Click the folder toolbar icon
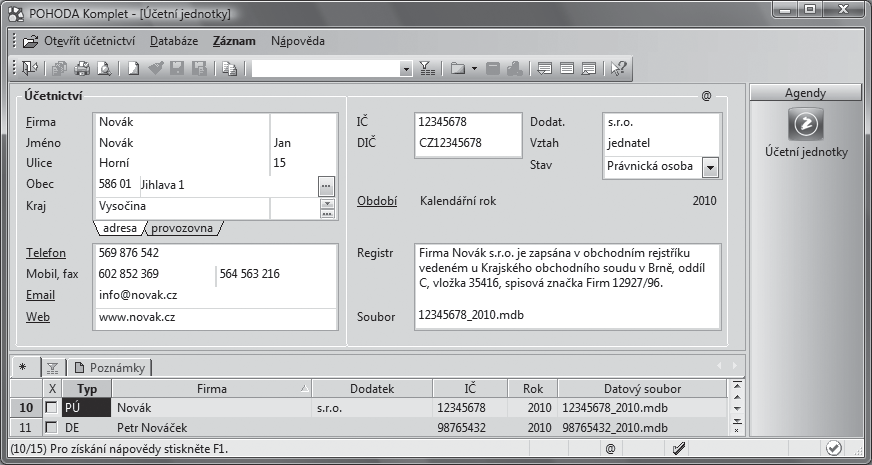 click(458, 68)
